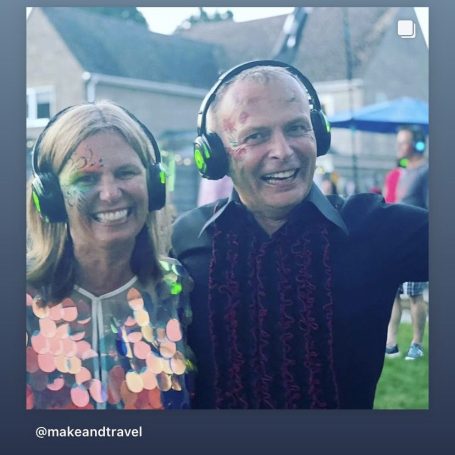
Task: Click the multi-photo carousel icon
Action: click(406, 29)
